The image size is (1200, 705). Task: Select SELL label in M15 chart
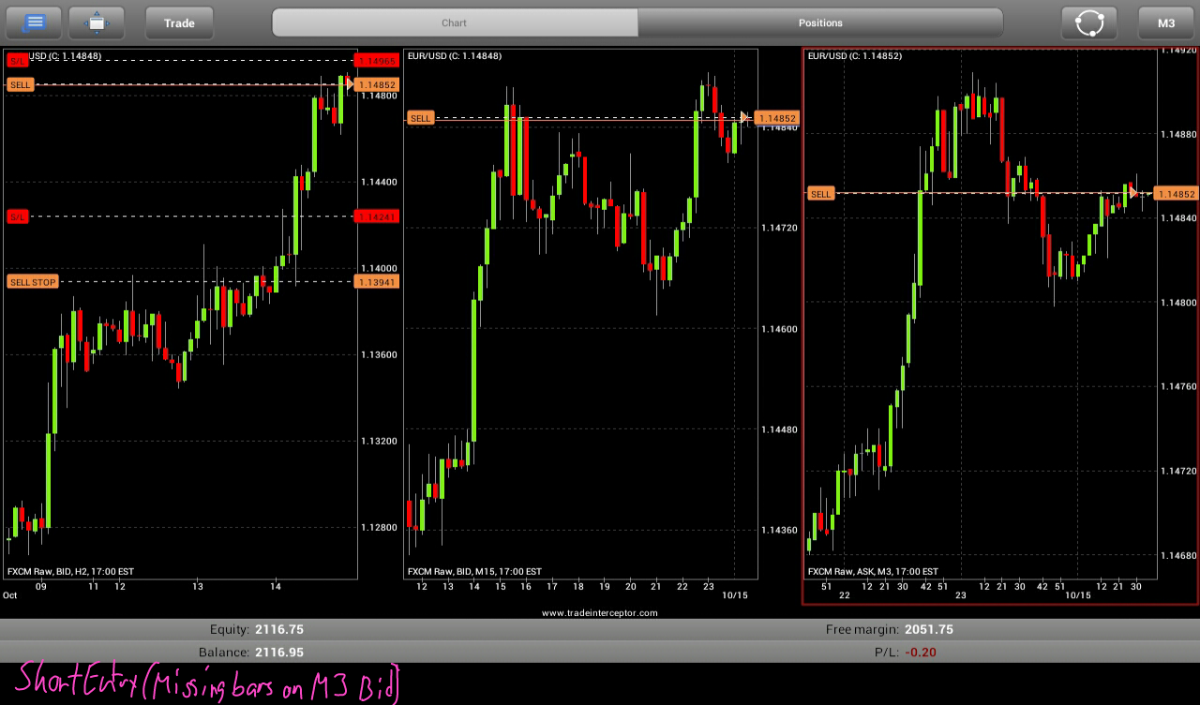pos(420,118)
